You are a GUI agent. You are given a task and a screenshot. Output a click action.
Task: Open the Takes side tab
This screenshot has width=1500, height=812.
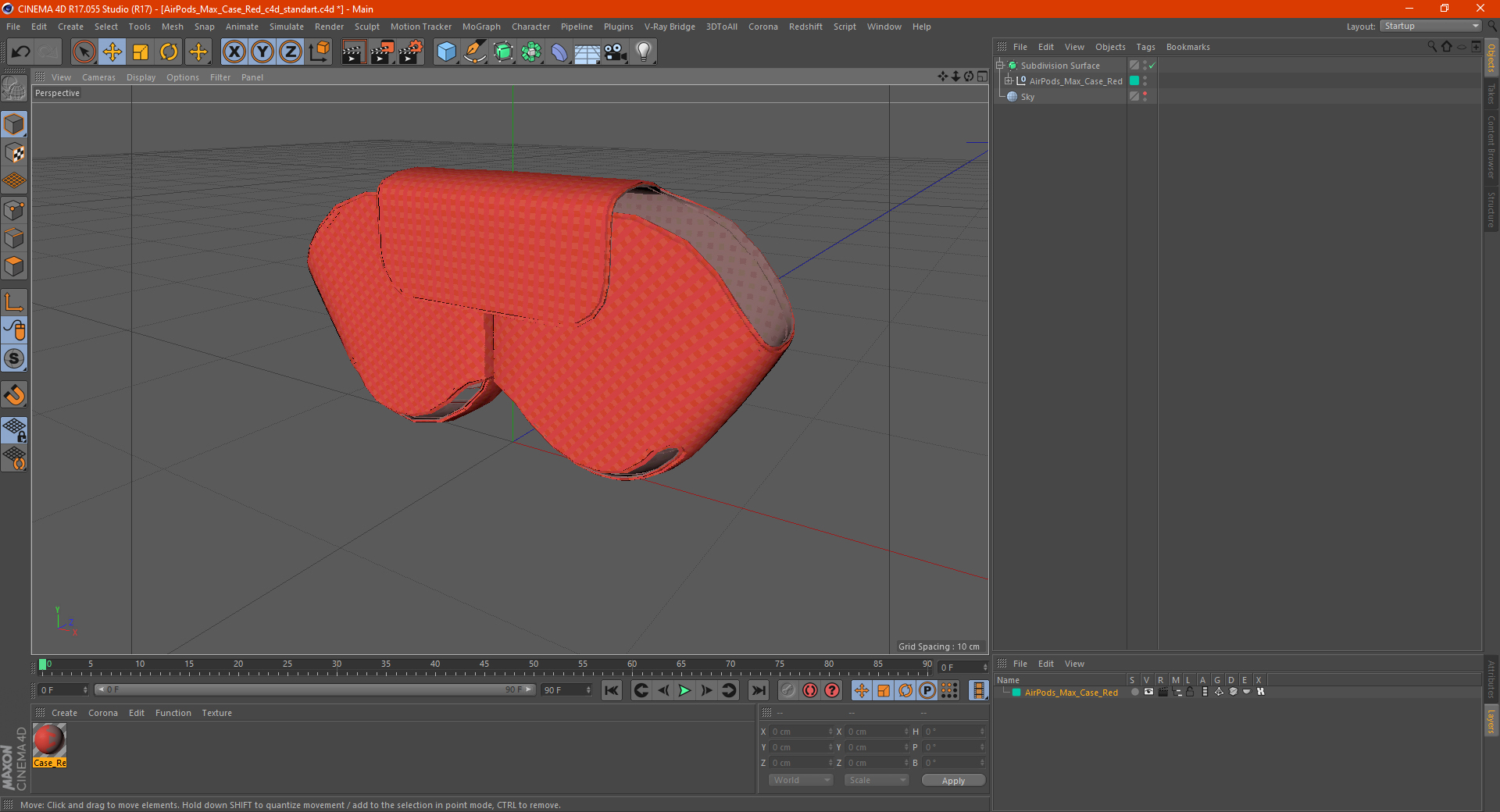tap(1491, 94)
